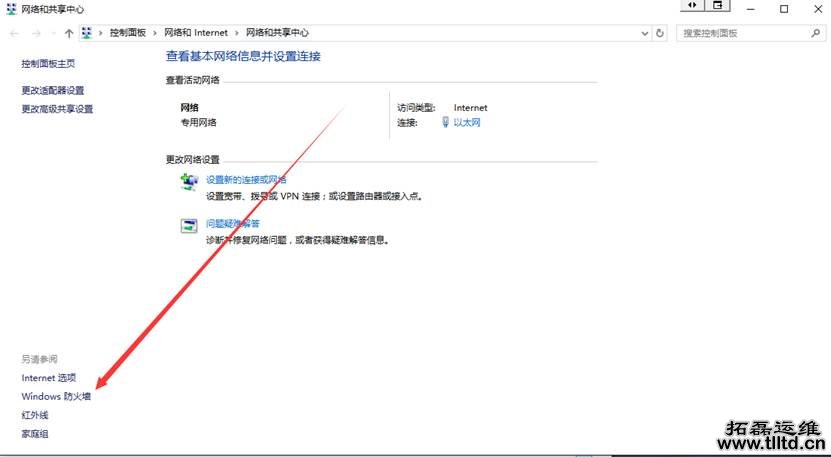
Task: Refresh the control panel page
Action: (660, 33)
